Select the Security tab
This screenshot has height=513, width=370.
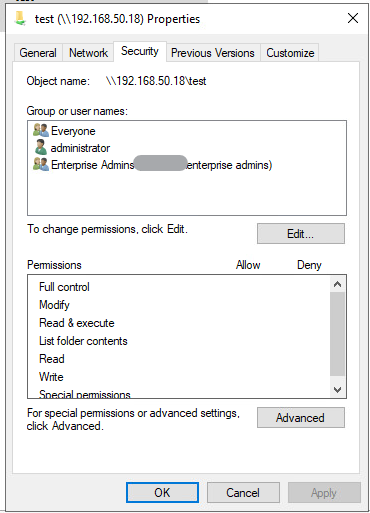tap(140, 51)
